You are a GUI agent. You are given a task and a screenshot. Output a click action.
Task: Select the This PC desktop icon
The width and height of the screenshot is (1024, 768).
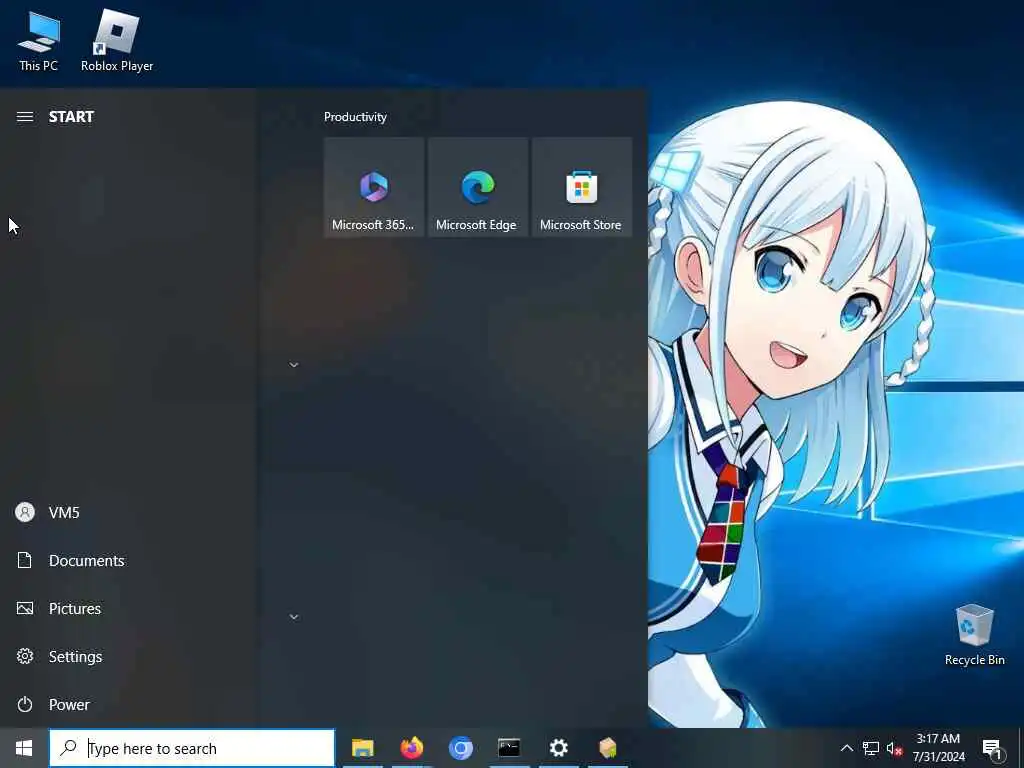(x=39, y=40)
